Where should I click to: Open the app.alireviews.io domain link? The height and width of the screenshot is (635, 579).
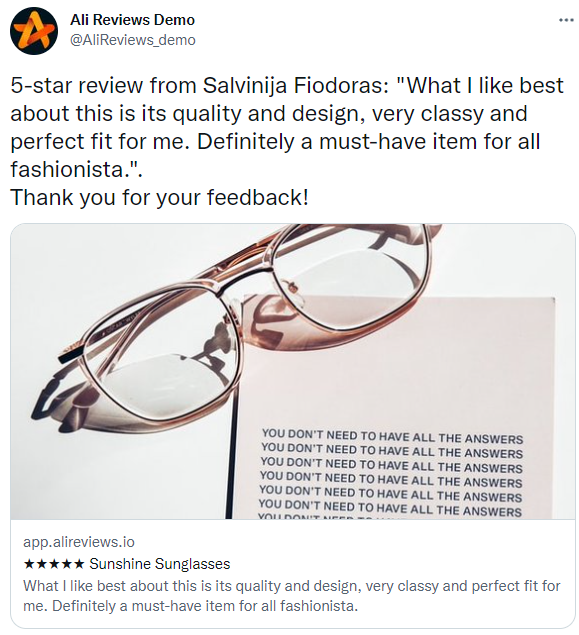coord(79,542)
